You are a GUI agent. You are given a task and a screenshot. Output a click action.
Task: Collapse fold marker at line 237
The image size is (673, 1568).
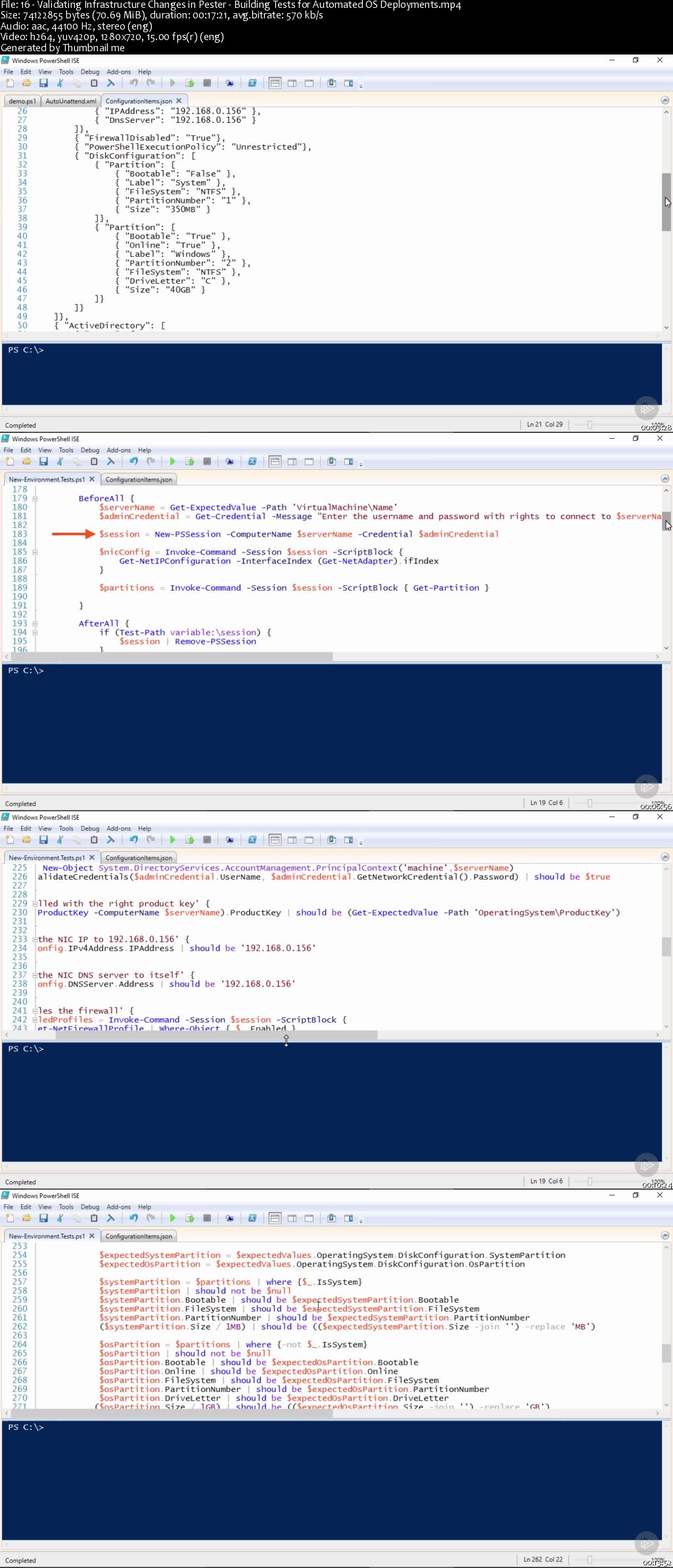point(35,975)
